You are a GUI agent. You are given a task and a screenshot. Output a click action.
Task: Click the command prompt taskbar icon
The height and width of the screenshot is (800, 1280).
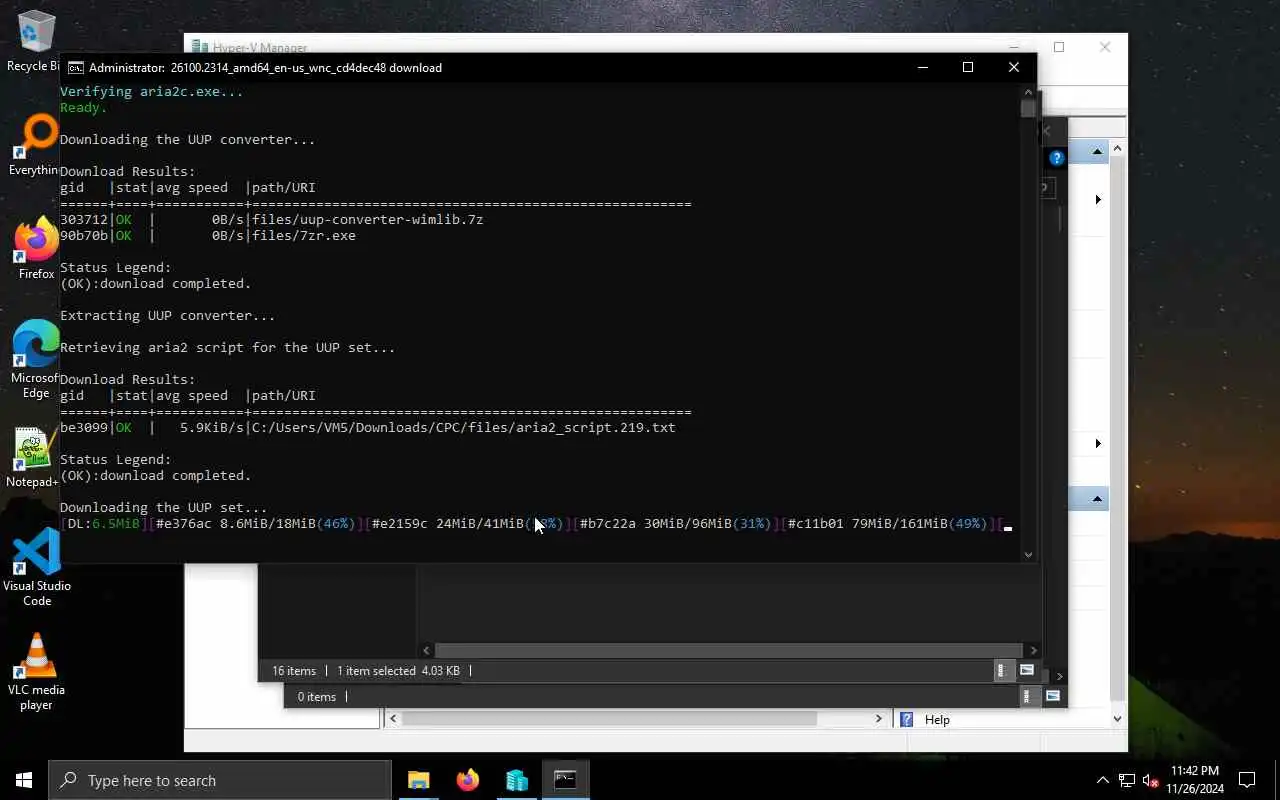click(565, 780)
